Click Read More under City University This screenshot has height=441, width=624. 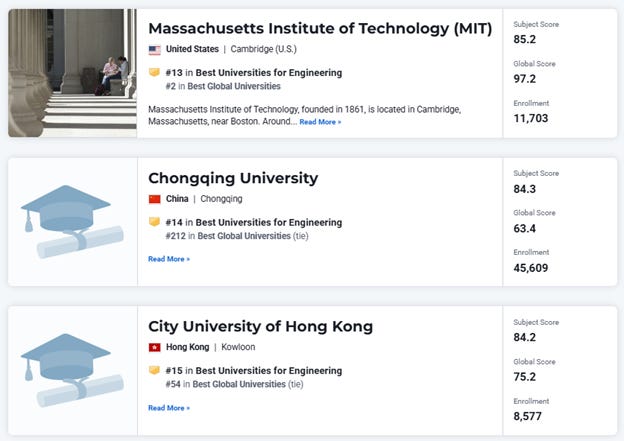pyautogui.click(x=169, y=408)
